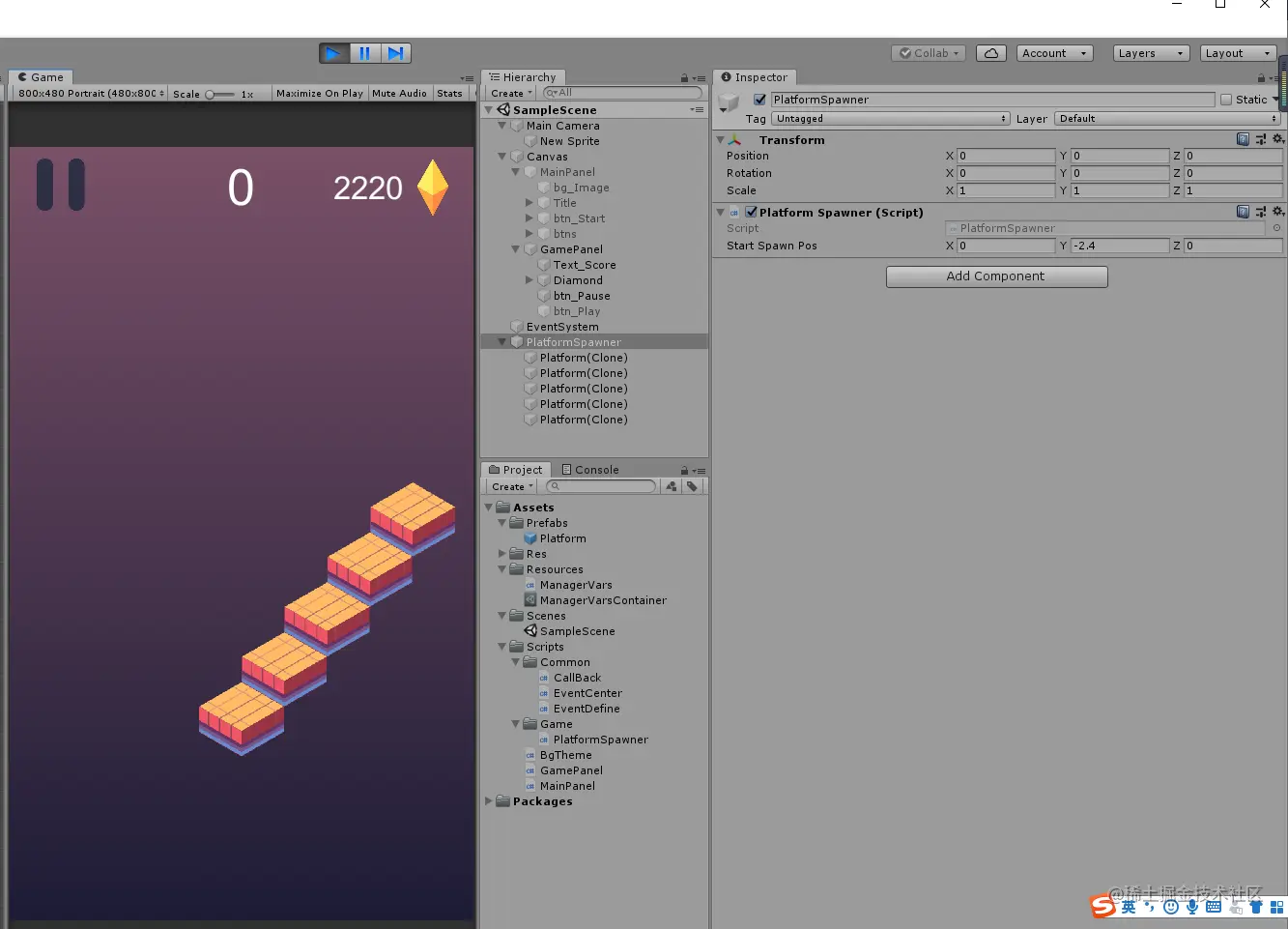This screenshot has height=929, width=1288.
Task: Select the CallBack C# script icon
Action: tap(544, 678)
